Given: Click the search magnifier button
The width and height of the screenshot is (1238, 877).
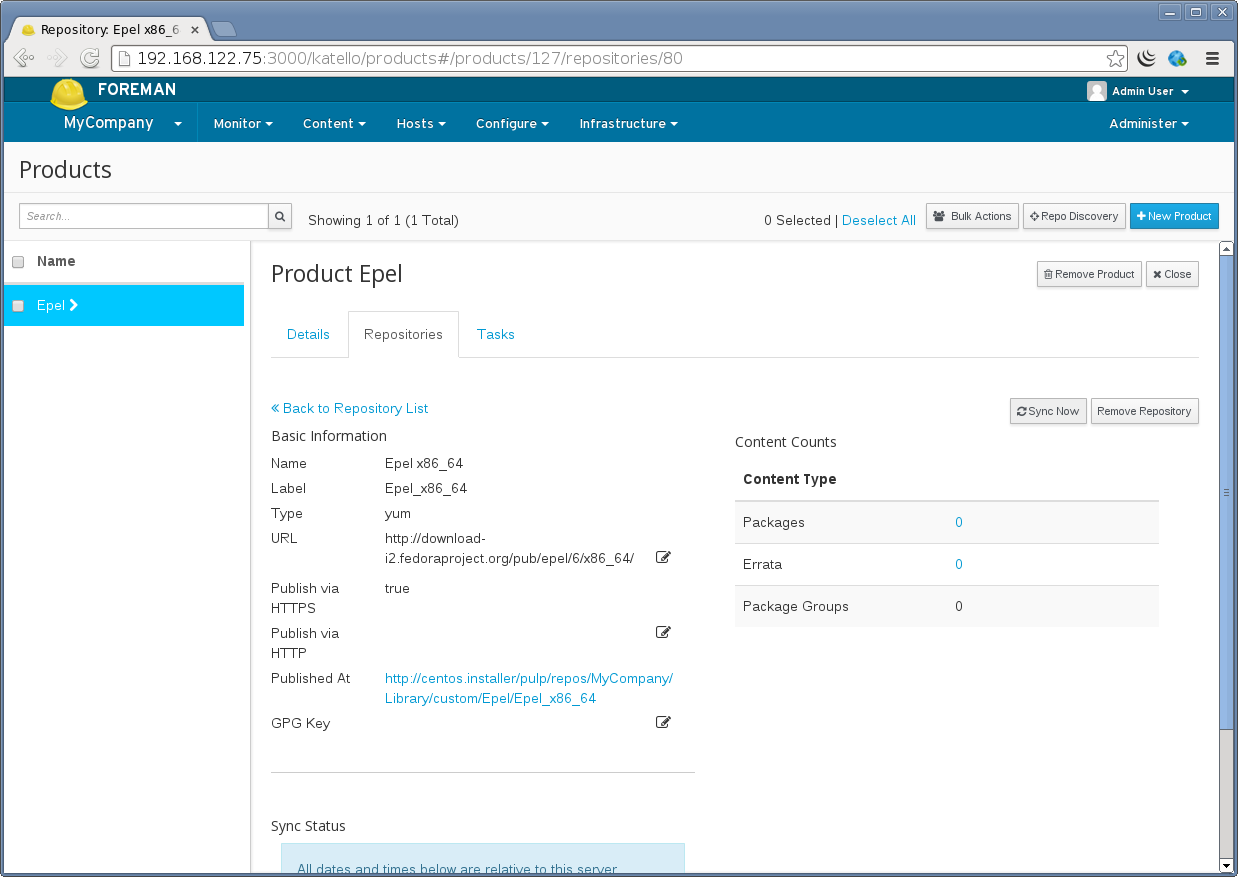Looking at the screenshot, I should (x=280, y=216).
